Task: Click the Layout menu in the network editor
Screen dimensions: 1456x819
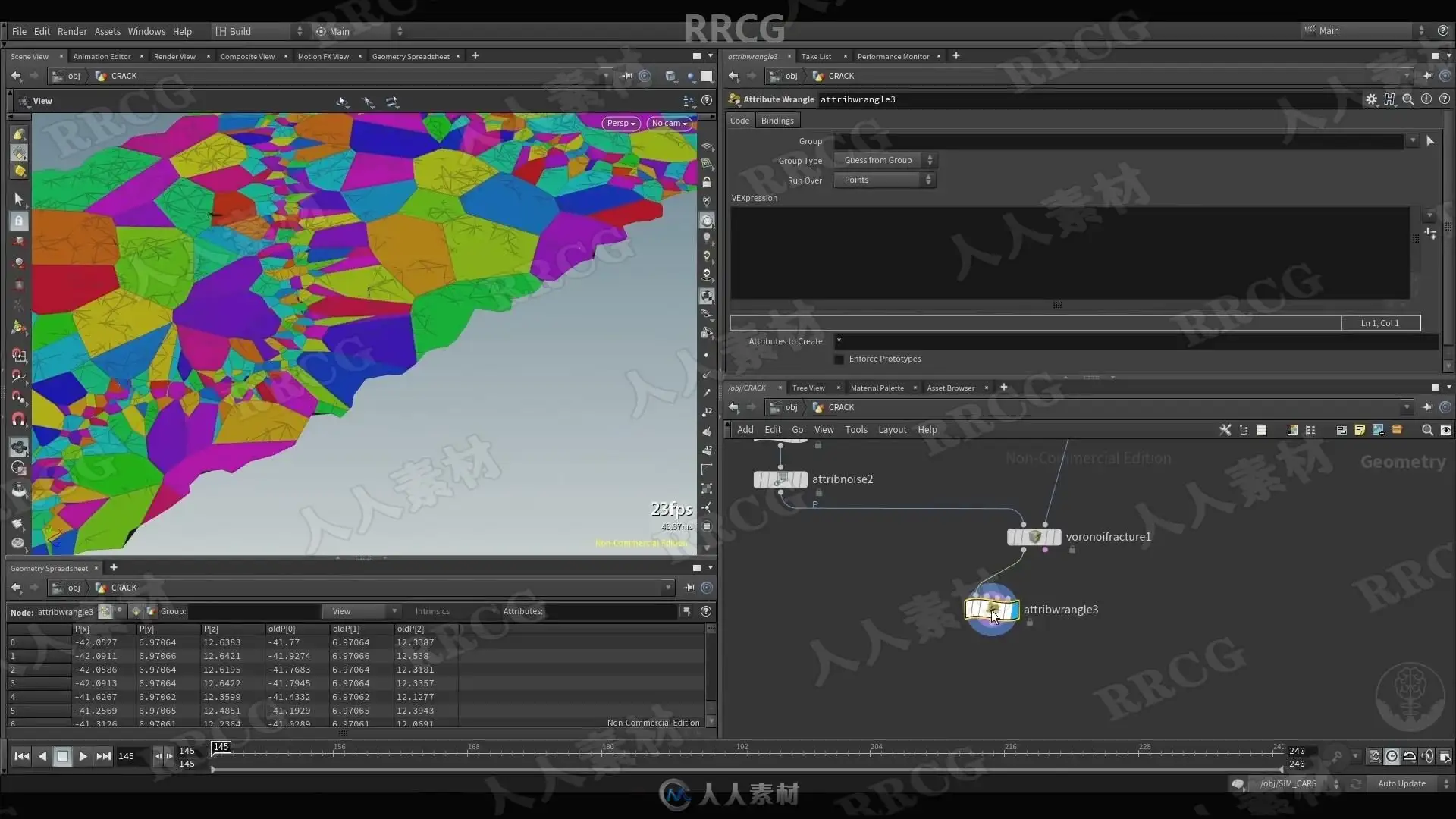Action: pos(892,430)
